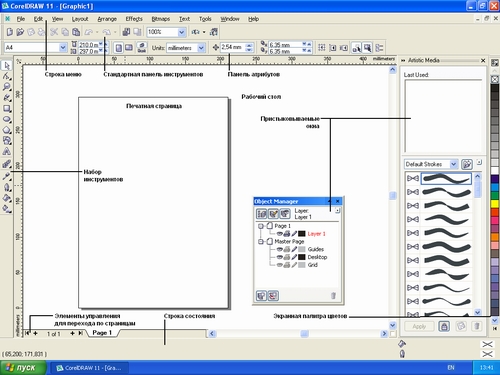Choose the Ellipse tool
This screenshot has width=500, height=375.
(7, 119)
